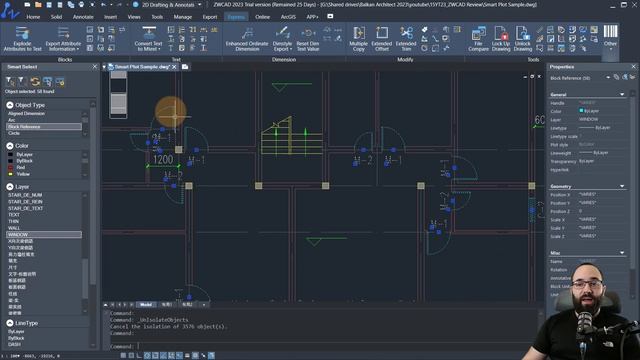
Task: Click the Unlock Drawing tool
Action: click(x=522, y=39)
